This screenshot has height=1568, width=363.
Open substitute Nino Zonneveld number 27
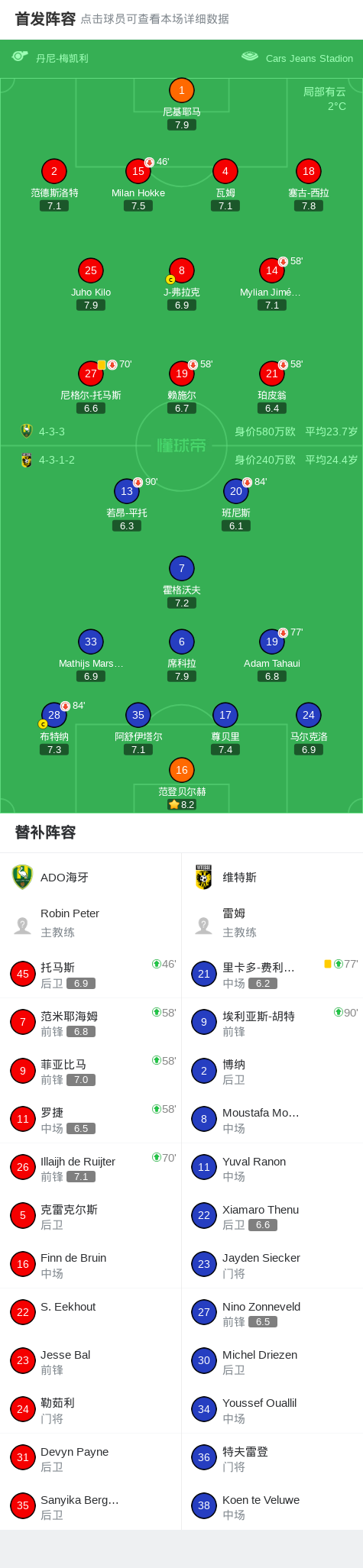204,1313
